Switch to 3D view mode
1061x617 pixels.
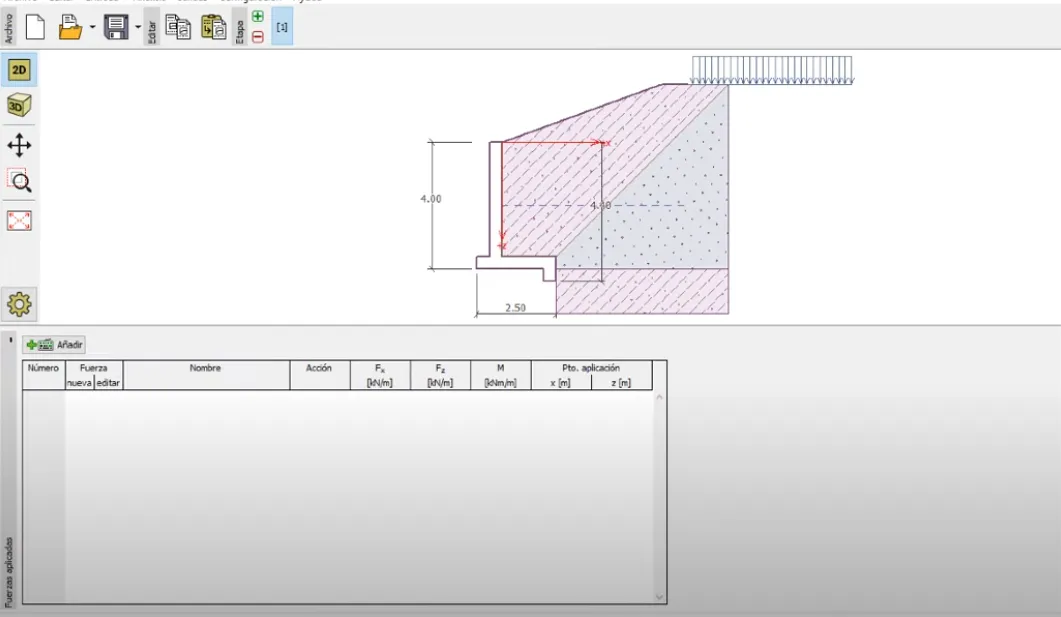(x=19, y=105)
